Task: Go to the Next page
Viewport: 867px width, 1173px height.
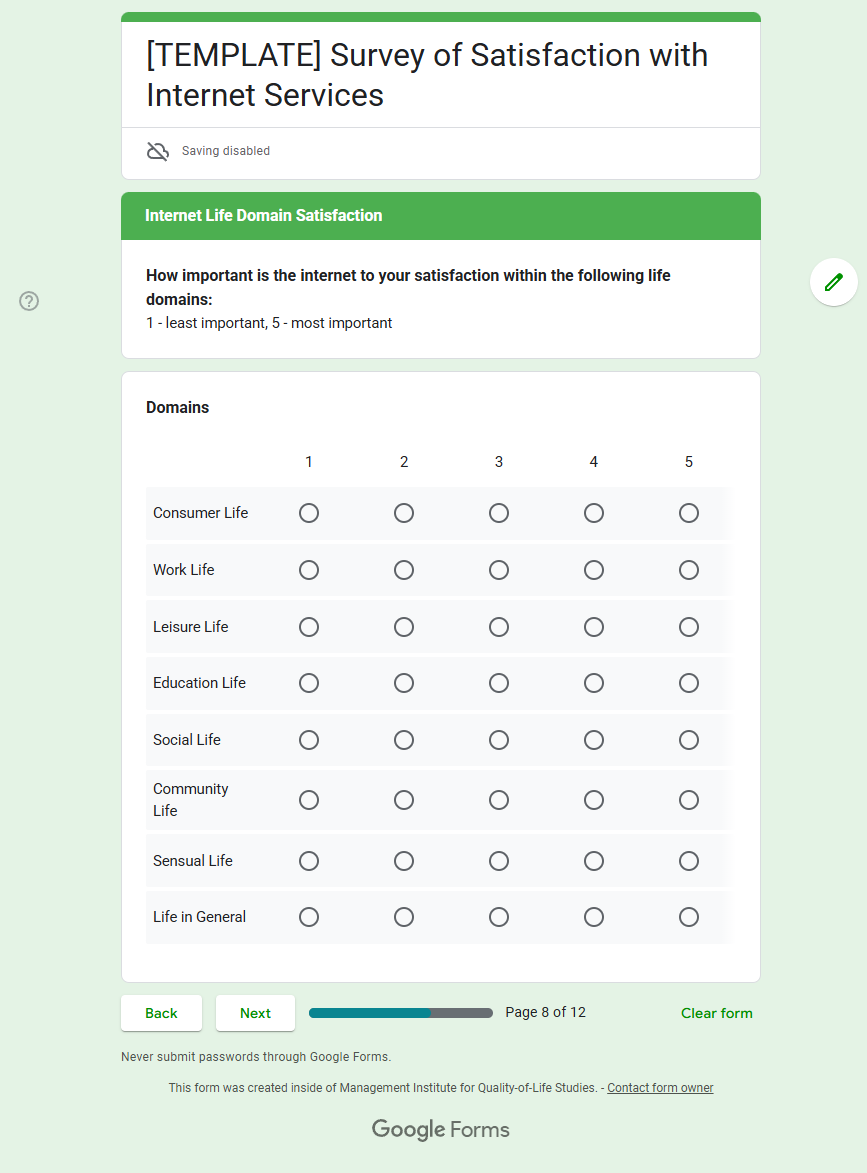Action: [x=255, y=1013]
